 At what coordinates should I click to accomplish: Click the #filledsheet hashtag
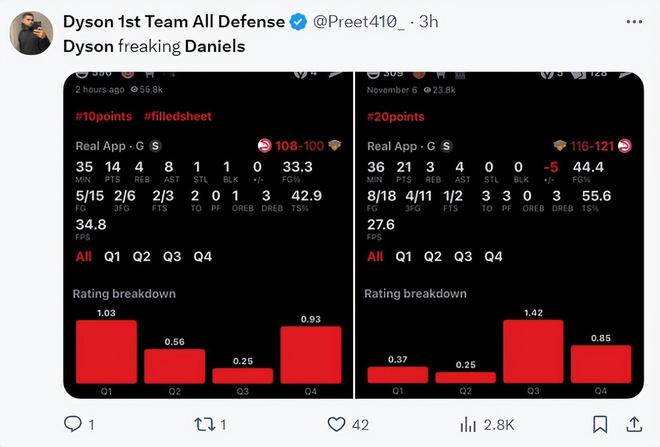[x=178, y=117]
